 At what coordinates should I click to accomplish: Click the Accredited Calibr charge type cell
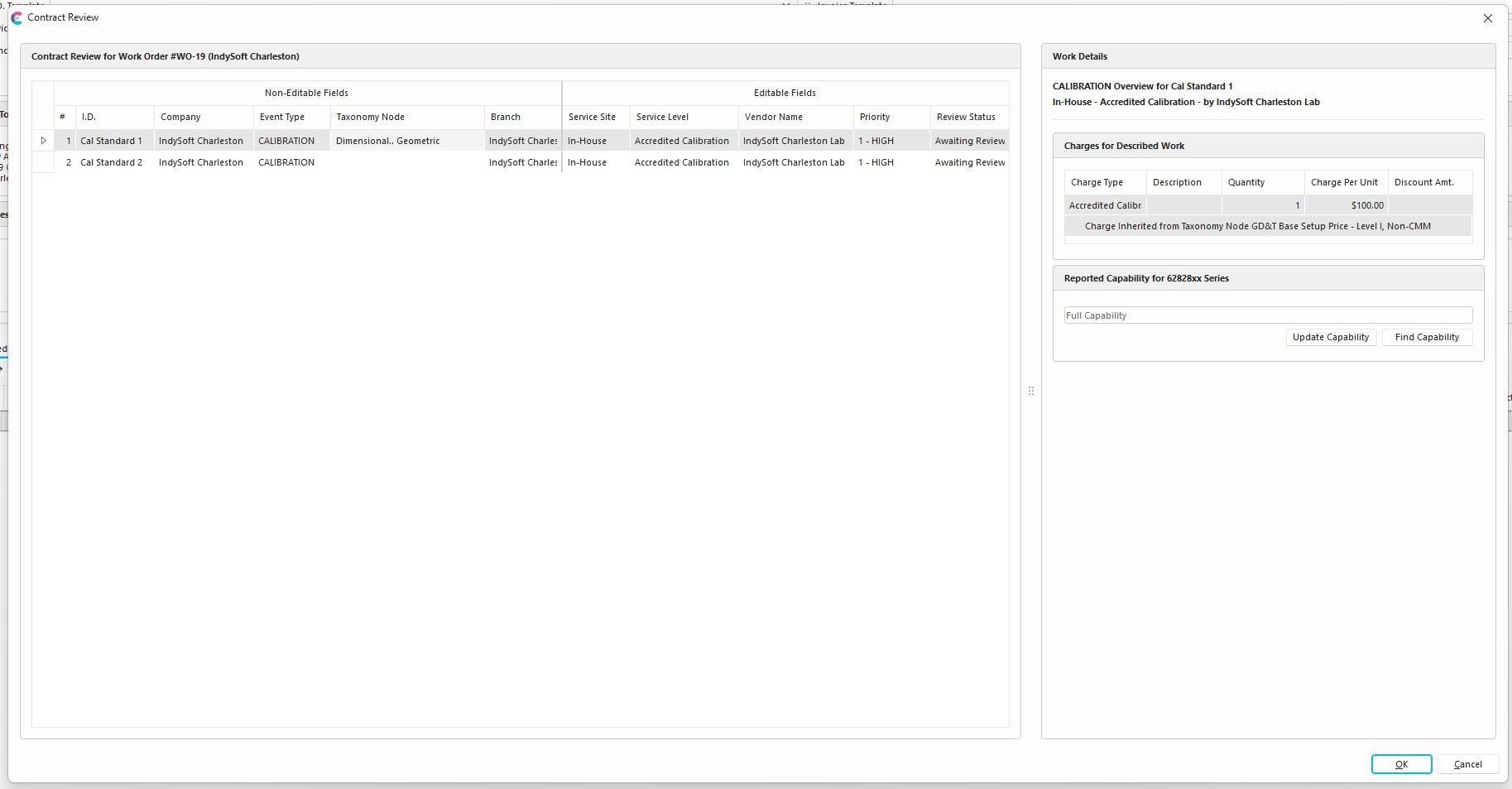[1105, 205]
